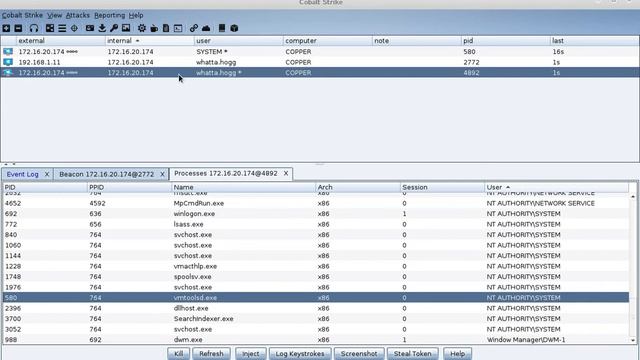640x360 pixels.
Task: Click the terminal Scripted Web Delivery icon
Action: point(178,28)
